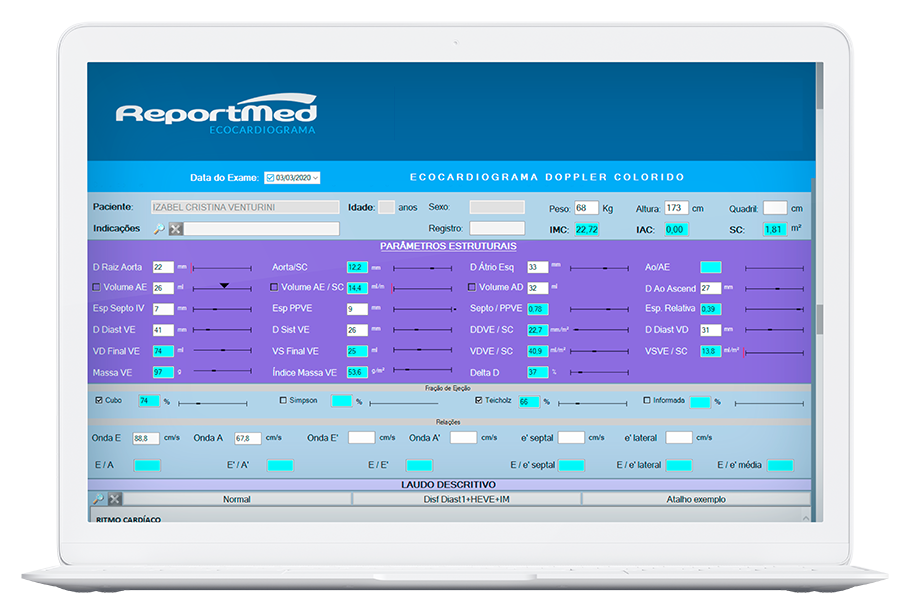Uncheck the Teicholz ejection fraction checkbox

pyautogui.click(x=479, y=400)
